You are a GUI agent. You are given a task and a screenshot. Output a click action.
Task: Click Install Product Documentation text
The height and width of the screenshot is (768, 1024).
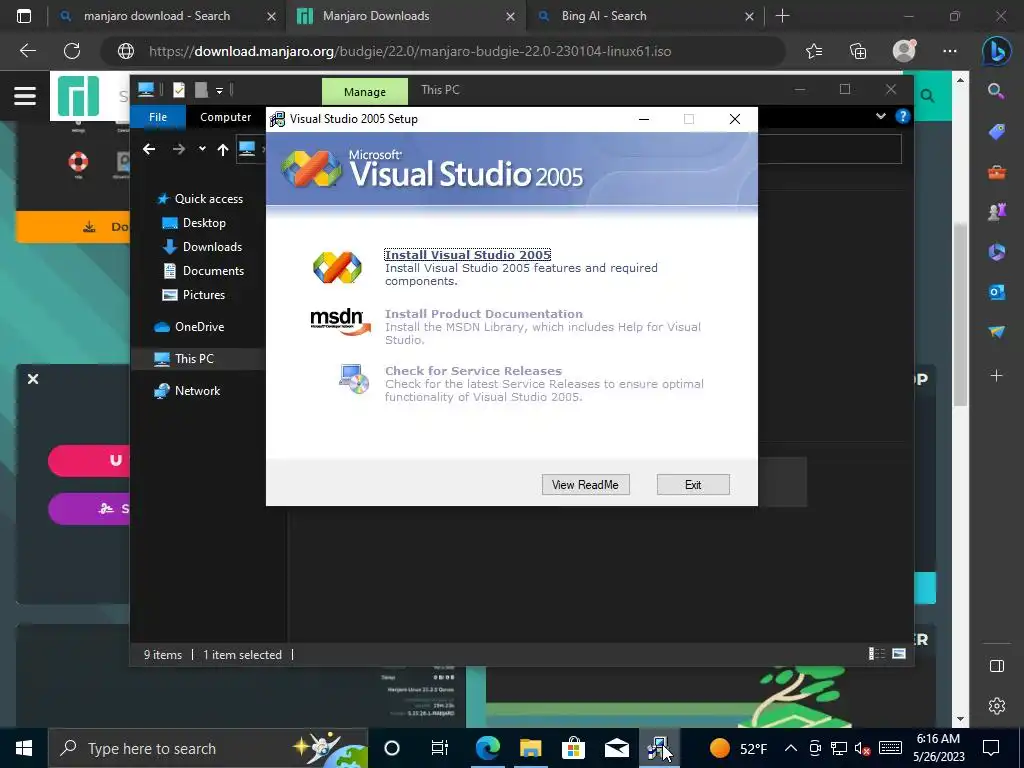(483, 313)
